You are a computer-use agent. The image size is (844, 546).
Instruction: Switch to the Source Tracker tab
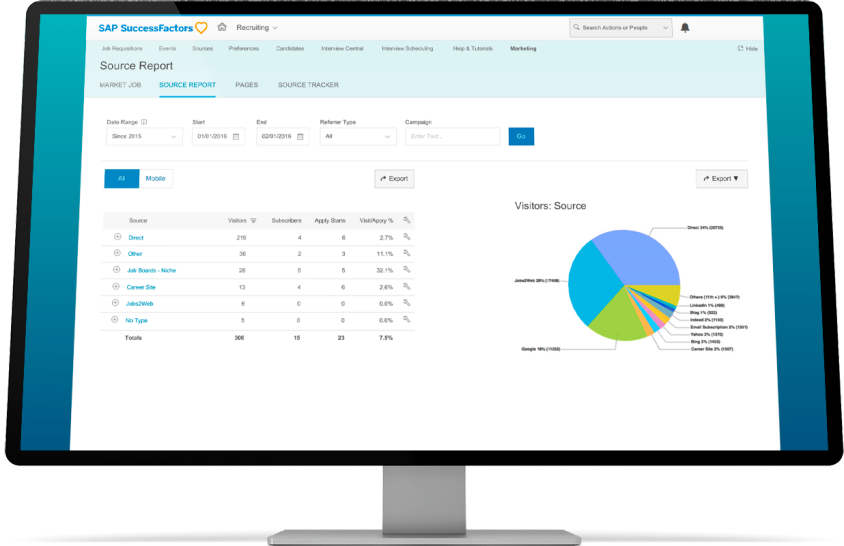308,85
